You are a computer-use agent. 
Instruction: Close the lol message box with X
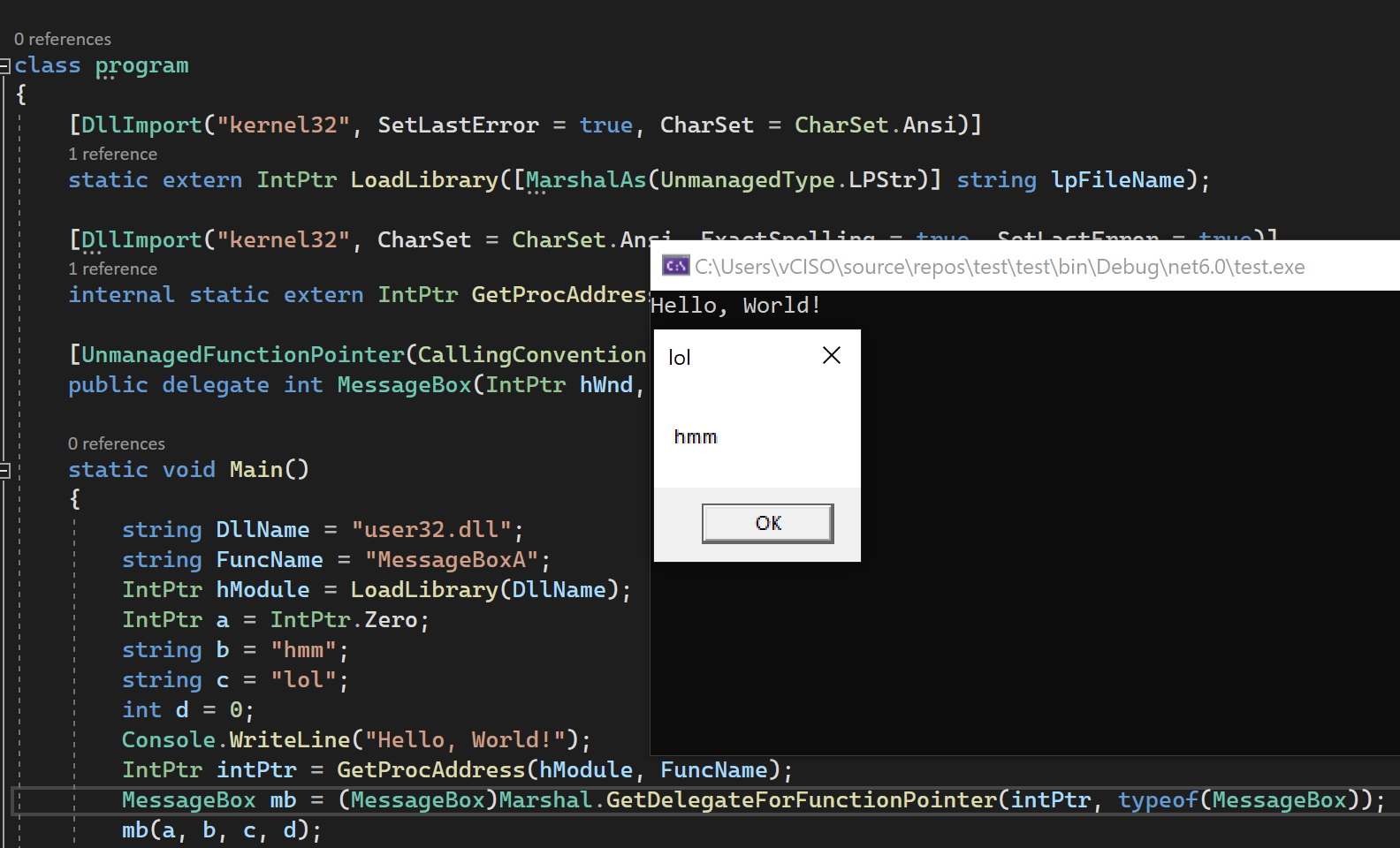click(831, 355)
